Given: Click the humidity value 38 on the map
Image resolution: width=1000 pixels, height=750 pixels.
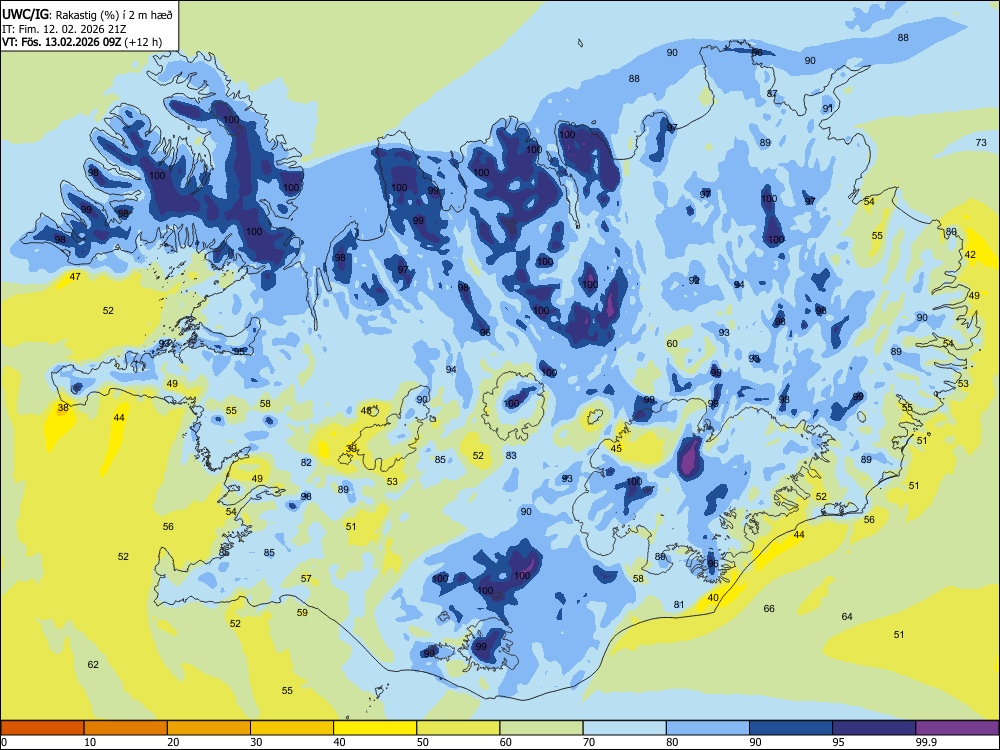Looking at the screenshot, I should (x=63, y=408).
